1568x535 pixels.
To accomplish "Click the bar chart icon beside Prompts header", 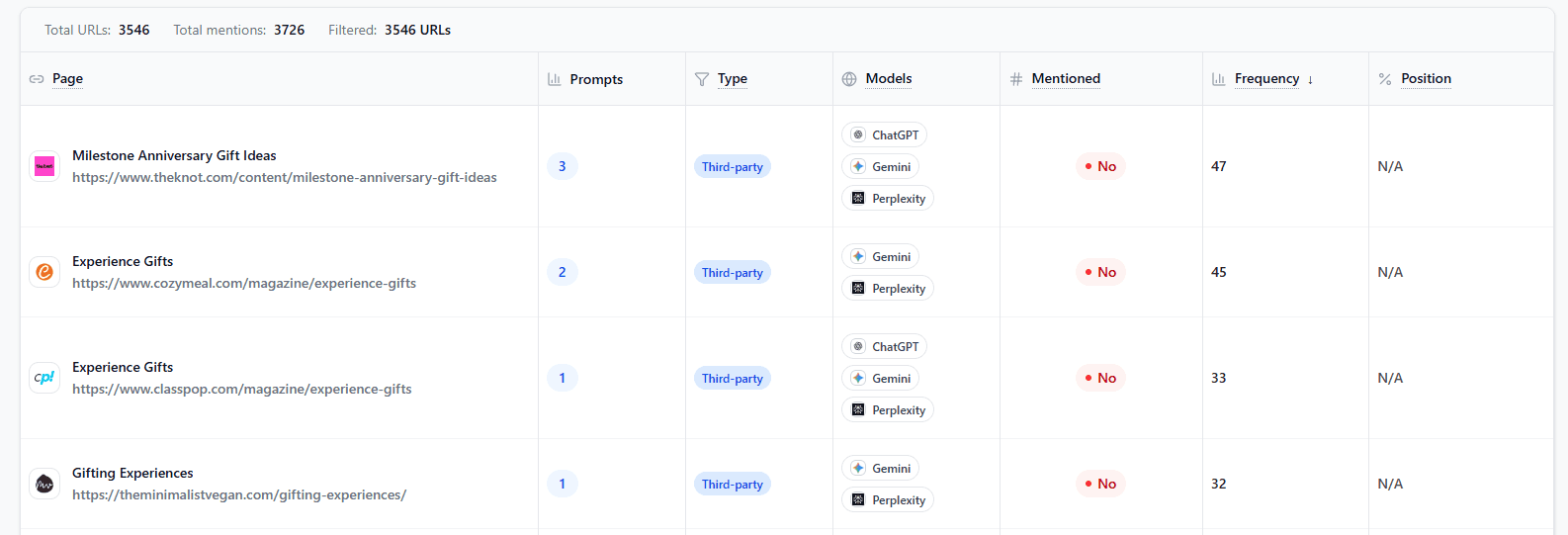I will tap(555, 79).
